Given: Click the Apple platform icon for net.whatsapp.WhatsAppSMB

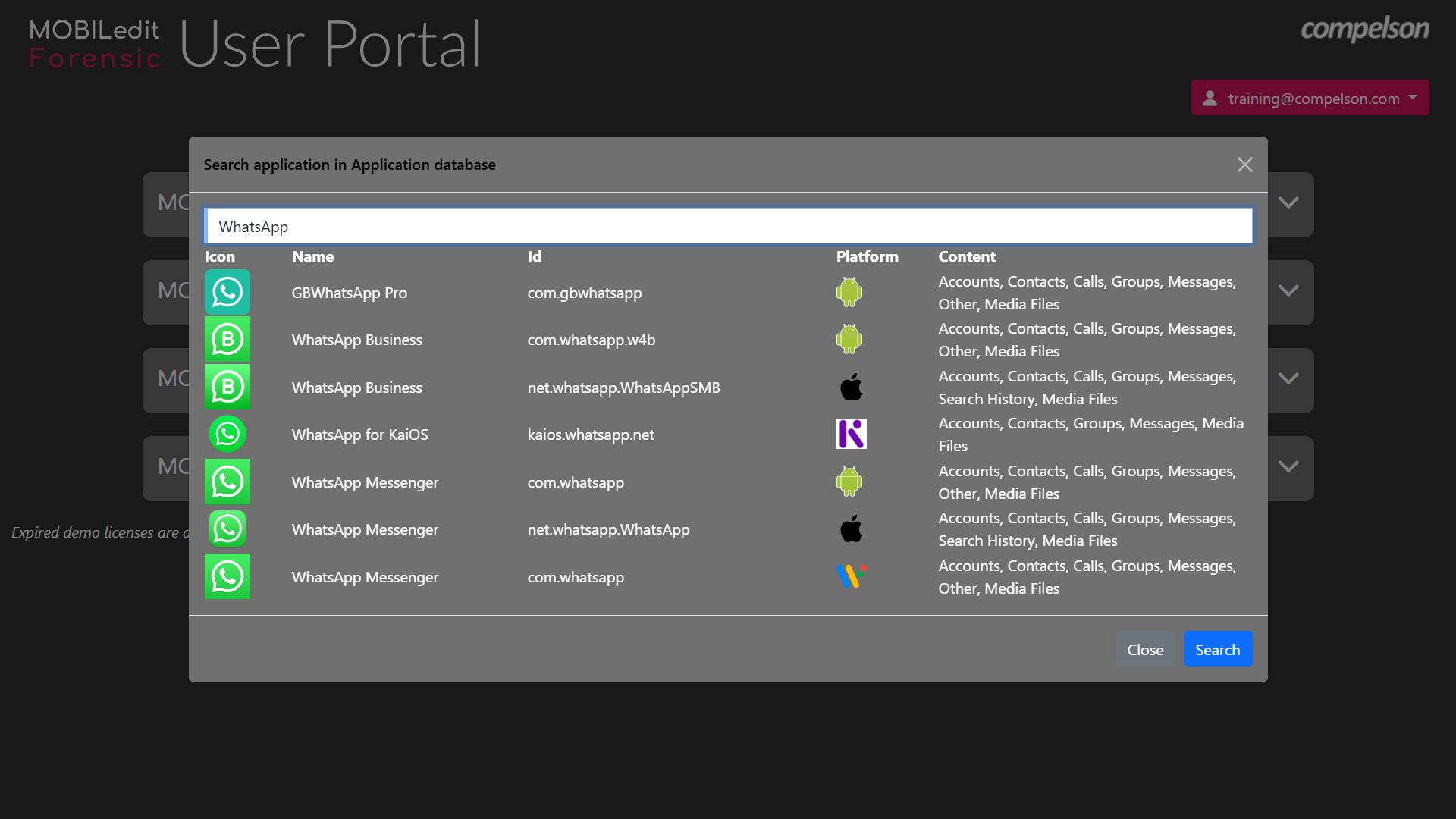Looking at the screenshot, I should pyautogui.click(x=851, y=387).
